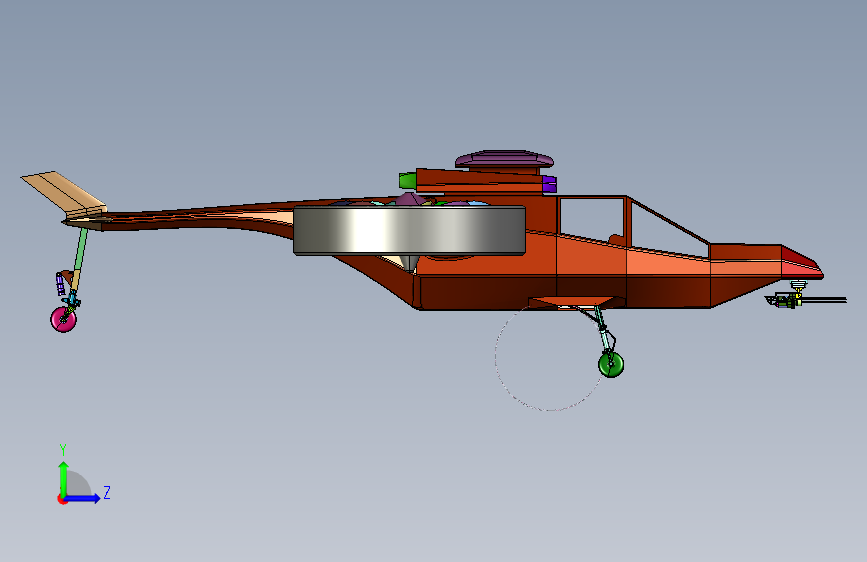Screen dimensions: 867x562
Task: Click the green tail gear strut
Action: (x=80, y=248)
